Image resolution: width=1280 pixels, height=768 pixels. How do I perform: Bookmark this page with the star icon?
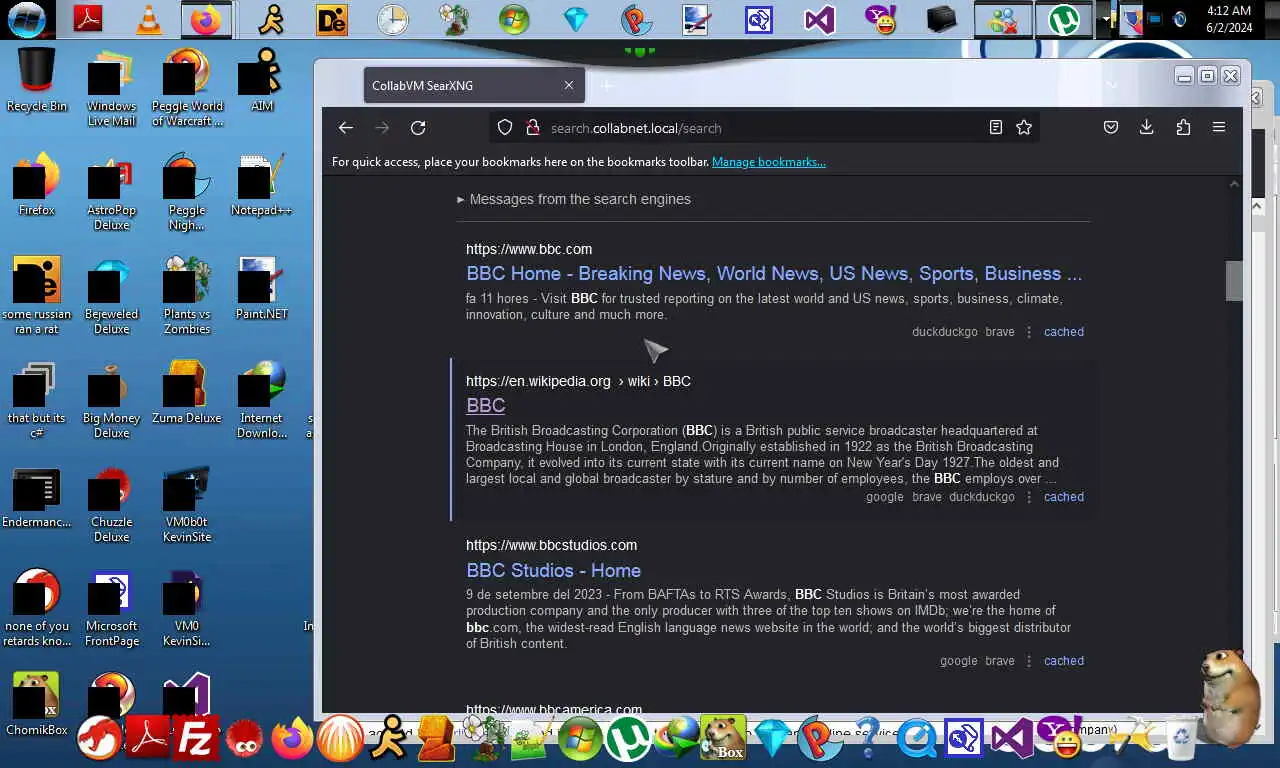click(1024, 128)
